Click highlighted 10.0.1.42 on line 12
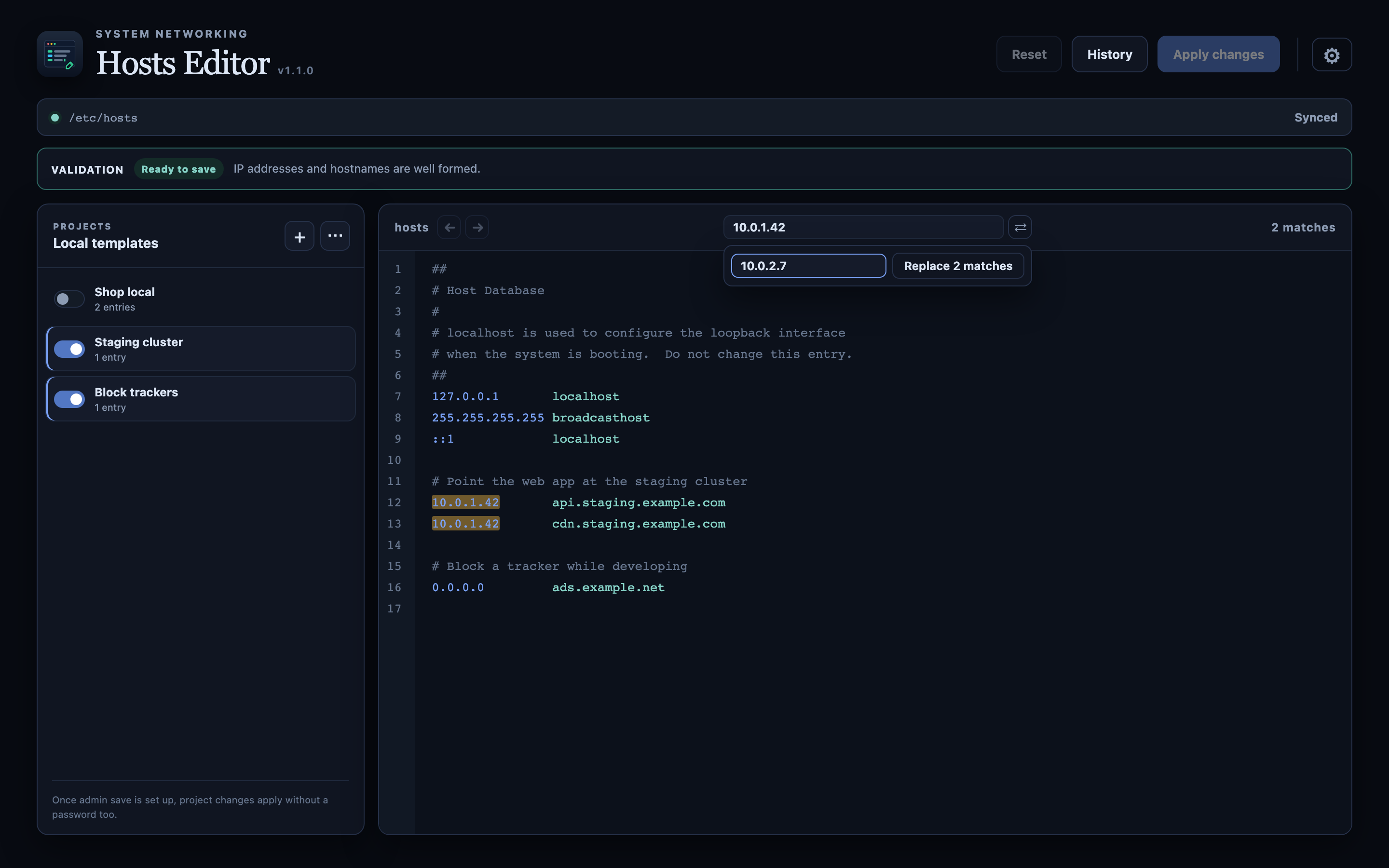 coord(465,502)
